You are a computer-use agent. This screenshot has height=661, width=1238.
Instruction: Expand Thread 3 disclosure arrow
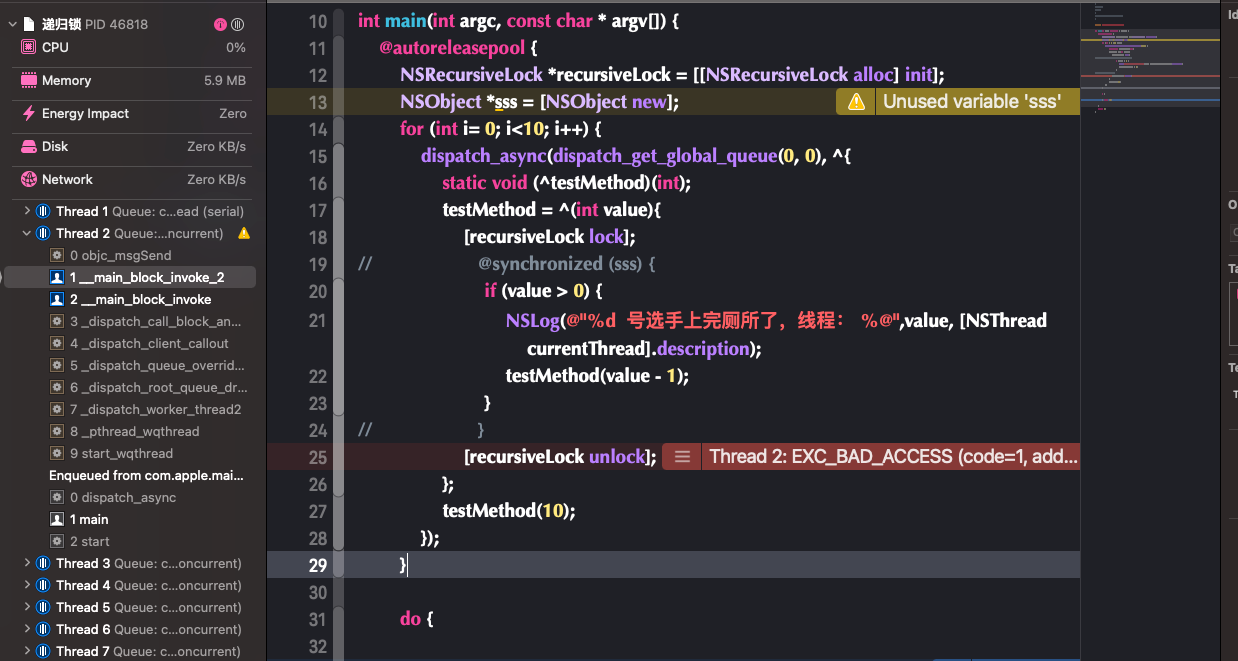27,563
